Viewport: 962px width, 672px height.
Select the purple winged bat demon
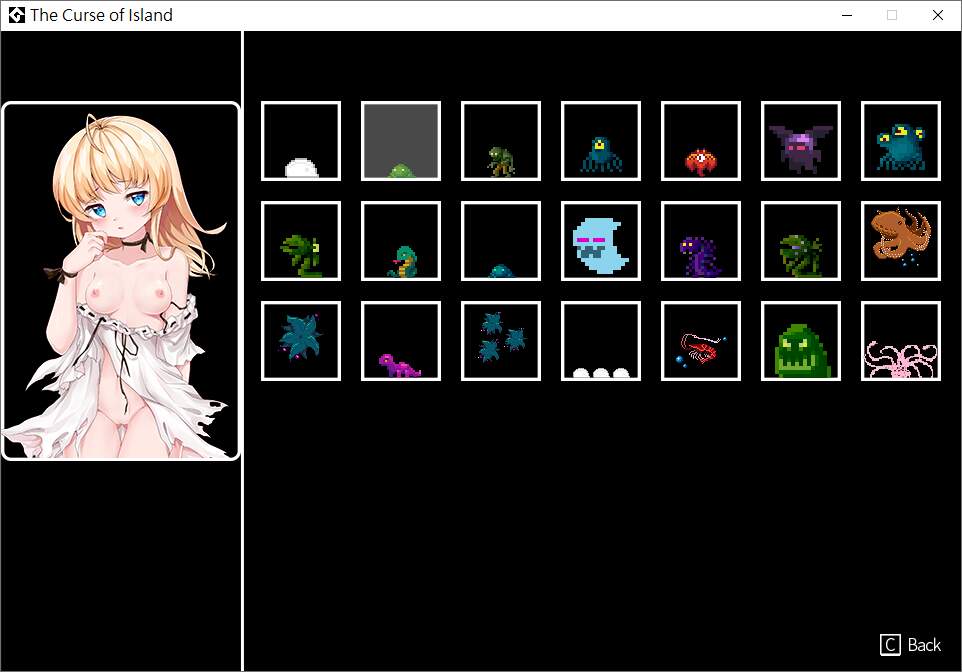801,141
